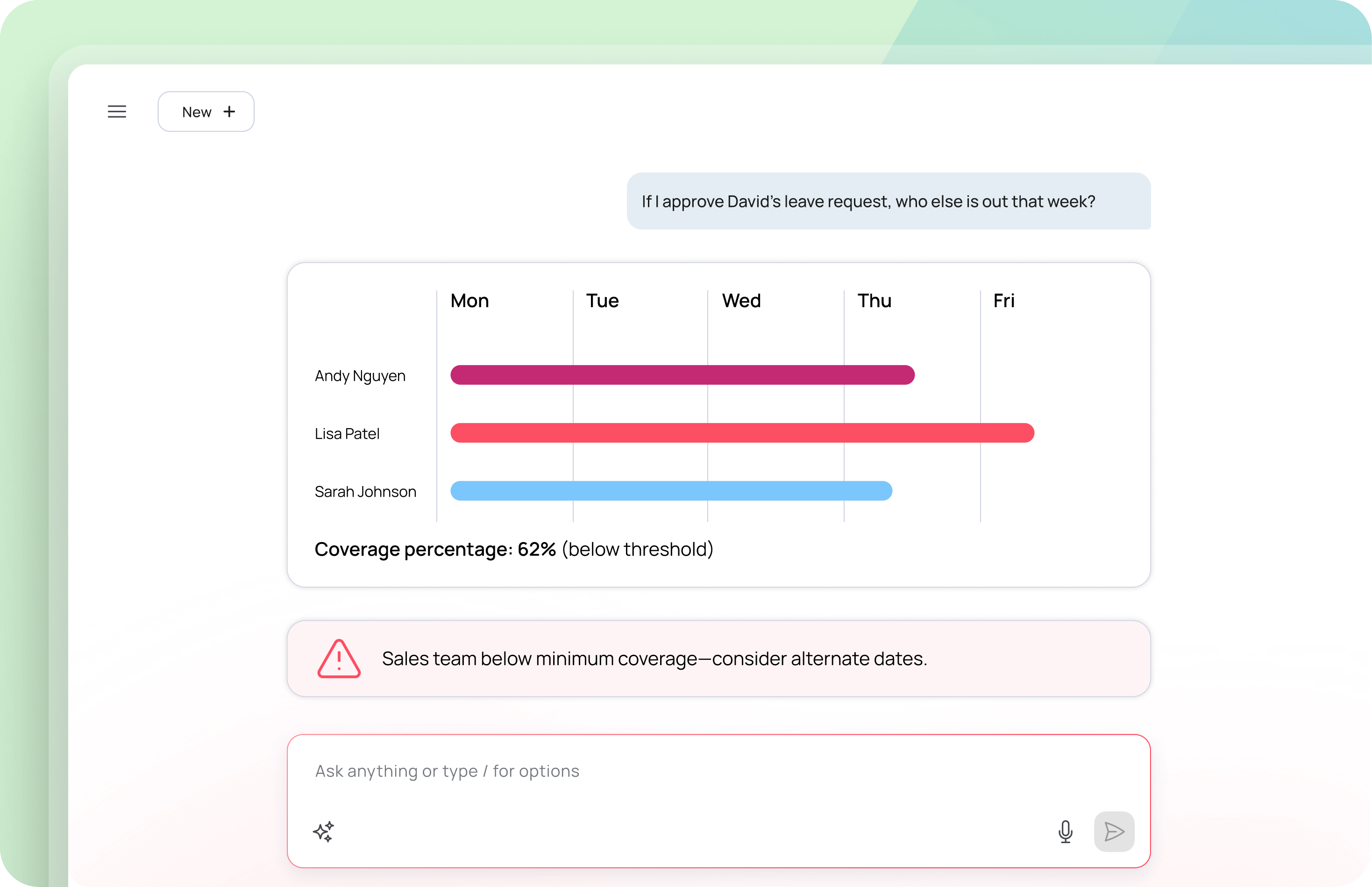The image size is (1372, 887).
Task: Click the Fri column header
Action: 1003,300
